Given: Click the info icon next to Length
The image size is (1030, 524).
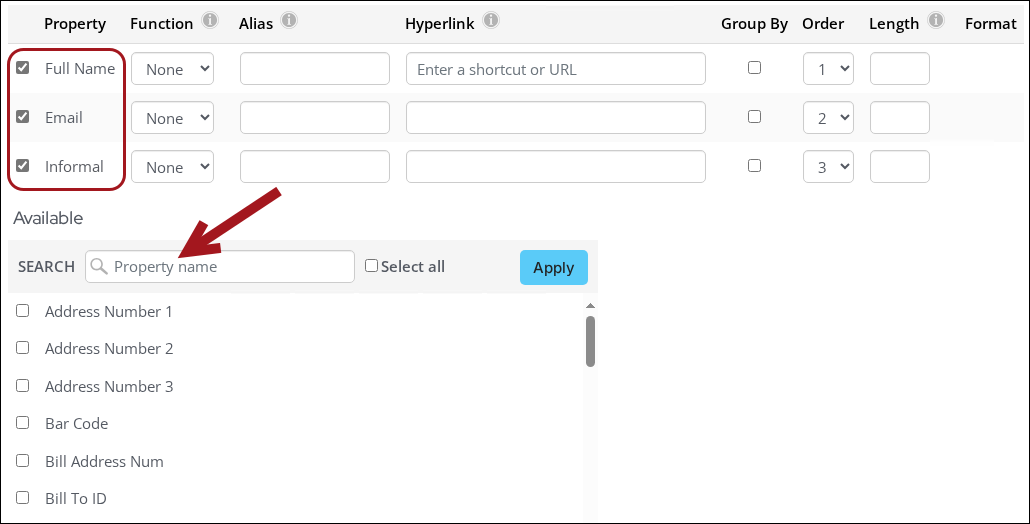Looking at the screenshot, I should (x=936, y=21).
